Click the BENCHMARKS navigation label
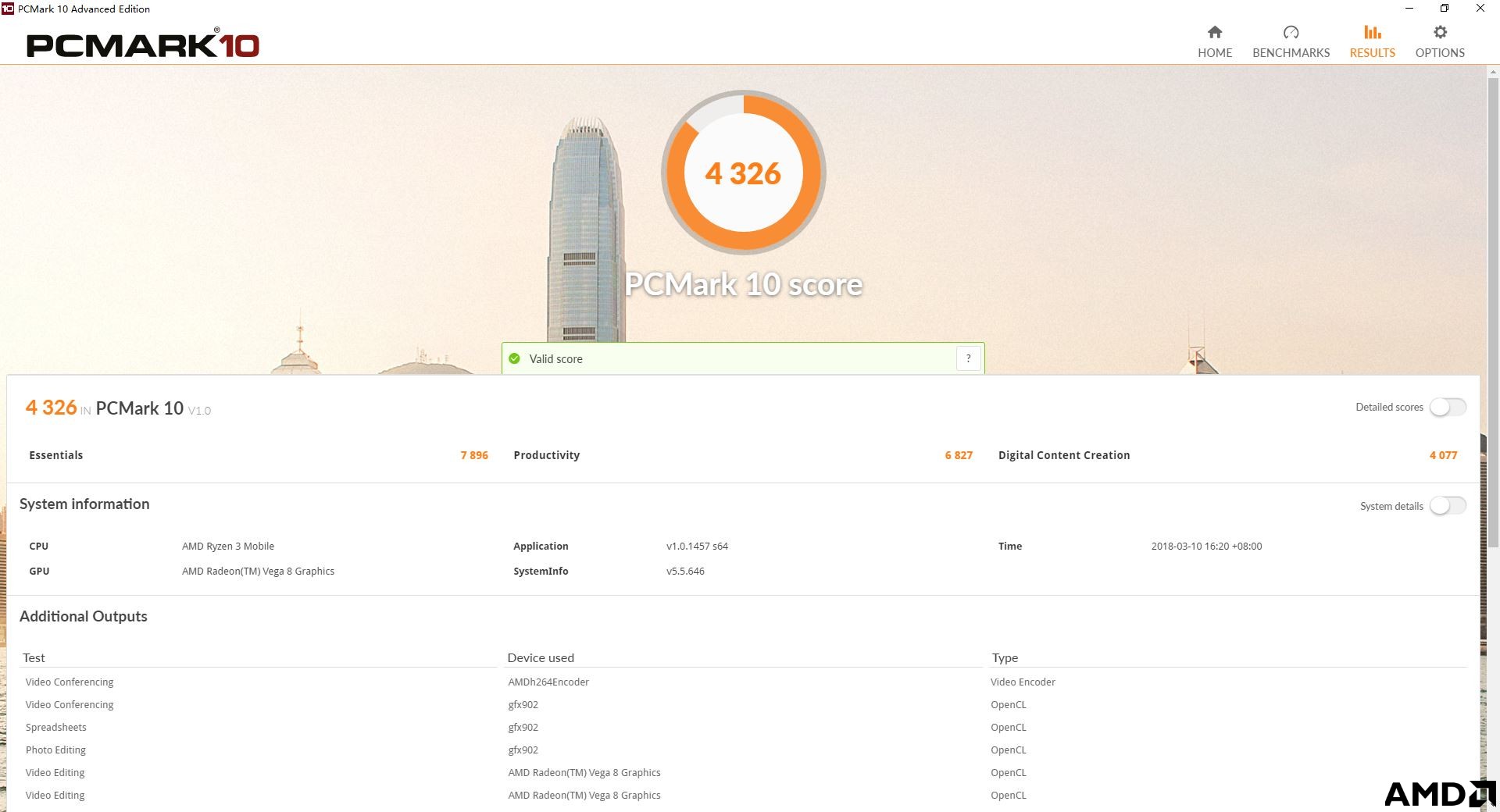This screenshot has width=1500, height=812. pyautogui.click(x=1291, y=52)
